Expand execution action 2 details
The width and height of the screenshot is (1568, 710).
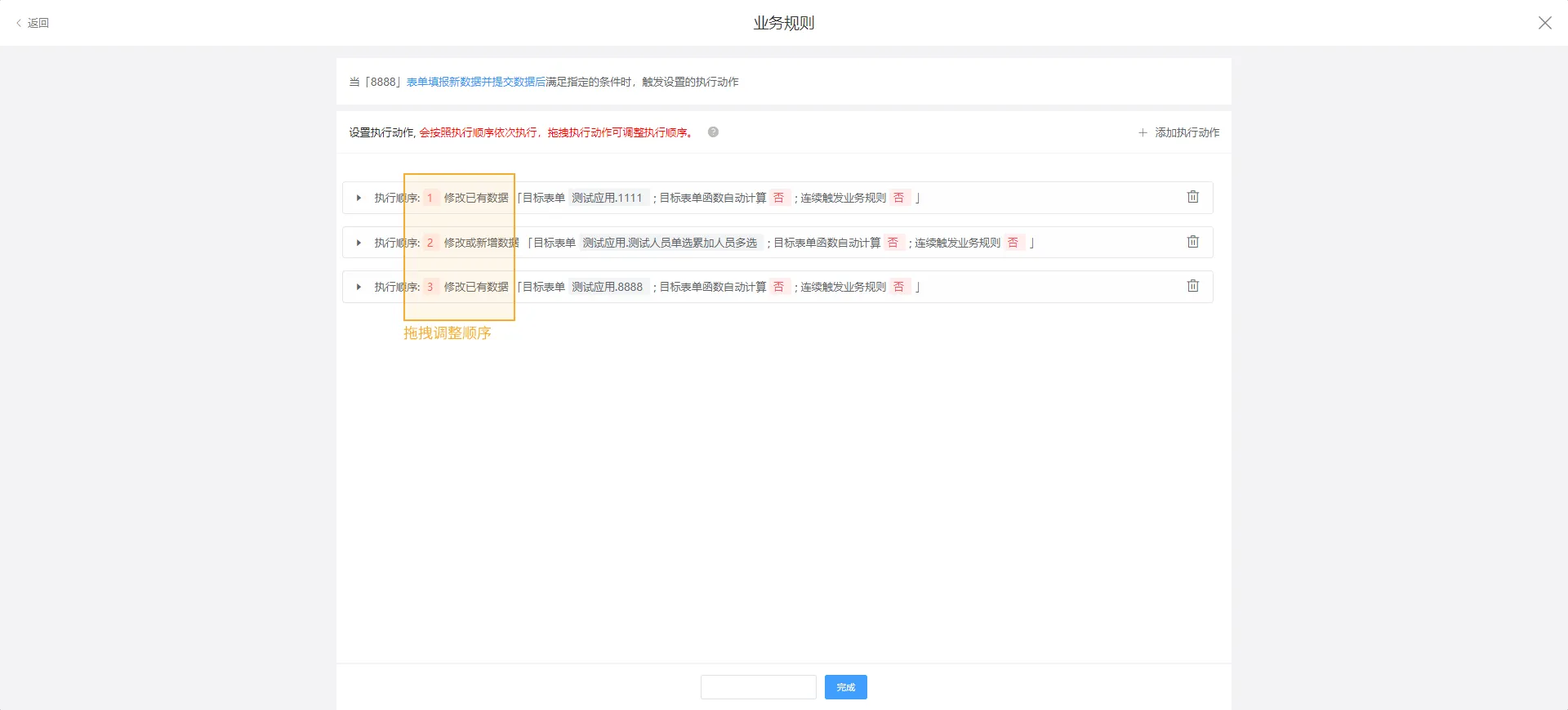click(x=359, y=243)
